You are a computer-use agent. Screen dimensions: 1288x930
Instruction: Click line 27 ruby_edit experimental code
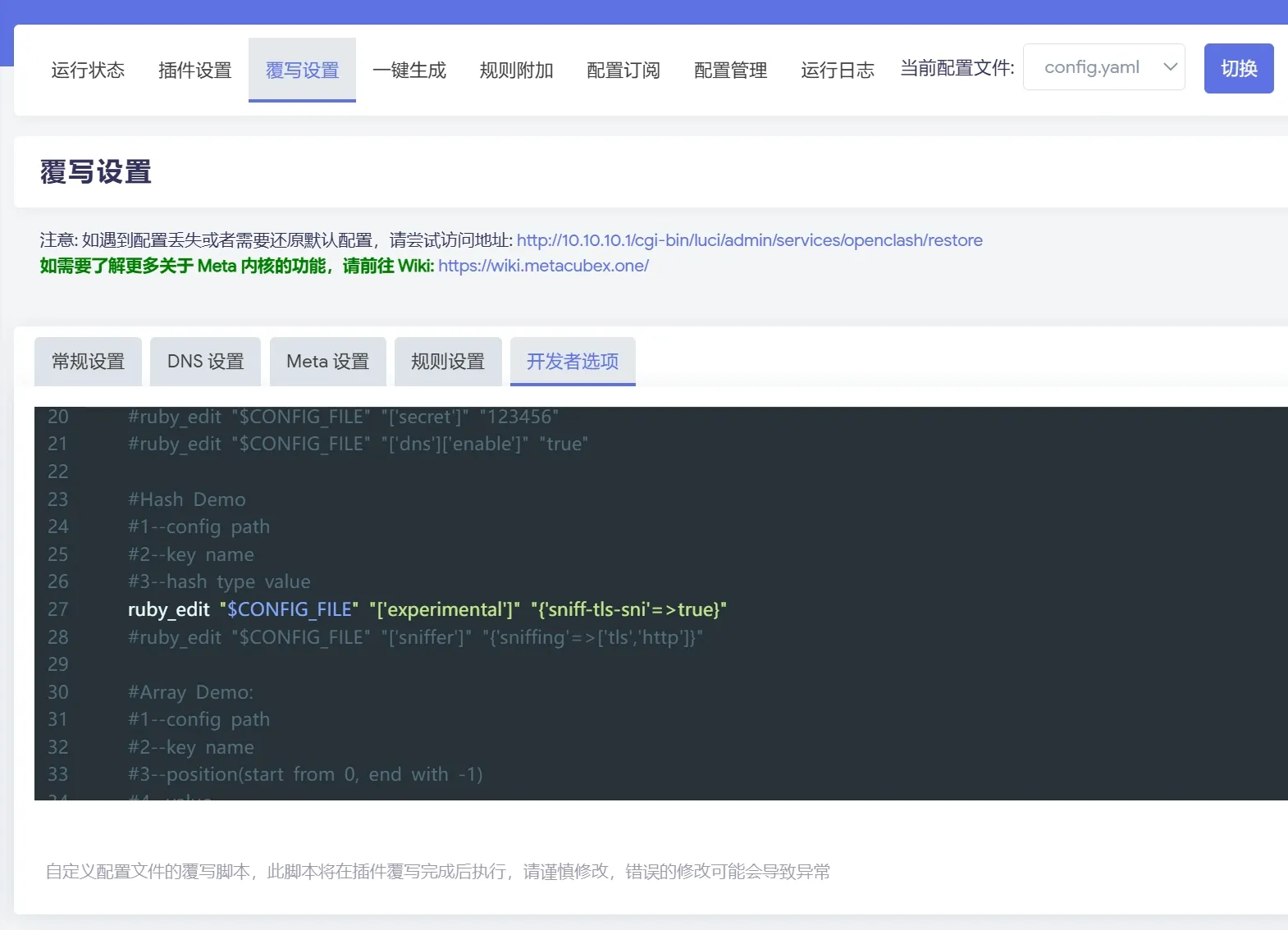(x=427, y=609)
